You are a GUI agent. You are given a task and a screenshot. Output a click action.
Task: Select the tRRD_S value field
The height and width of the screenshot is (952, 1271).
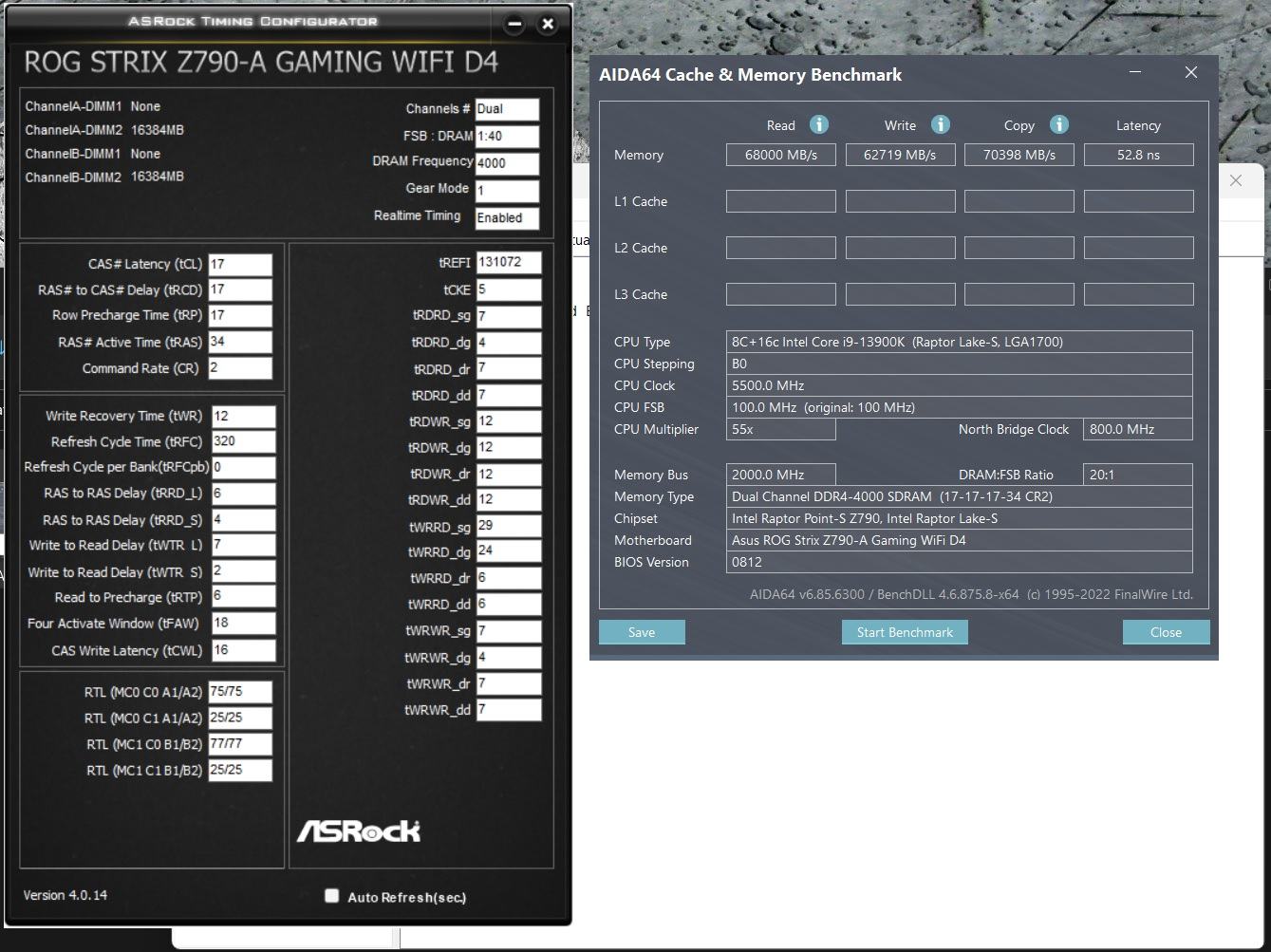click(x=243, y=519)
